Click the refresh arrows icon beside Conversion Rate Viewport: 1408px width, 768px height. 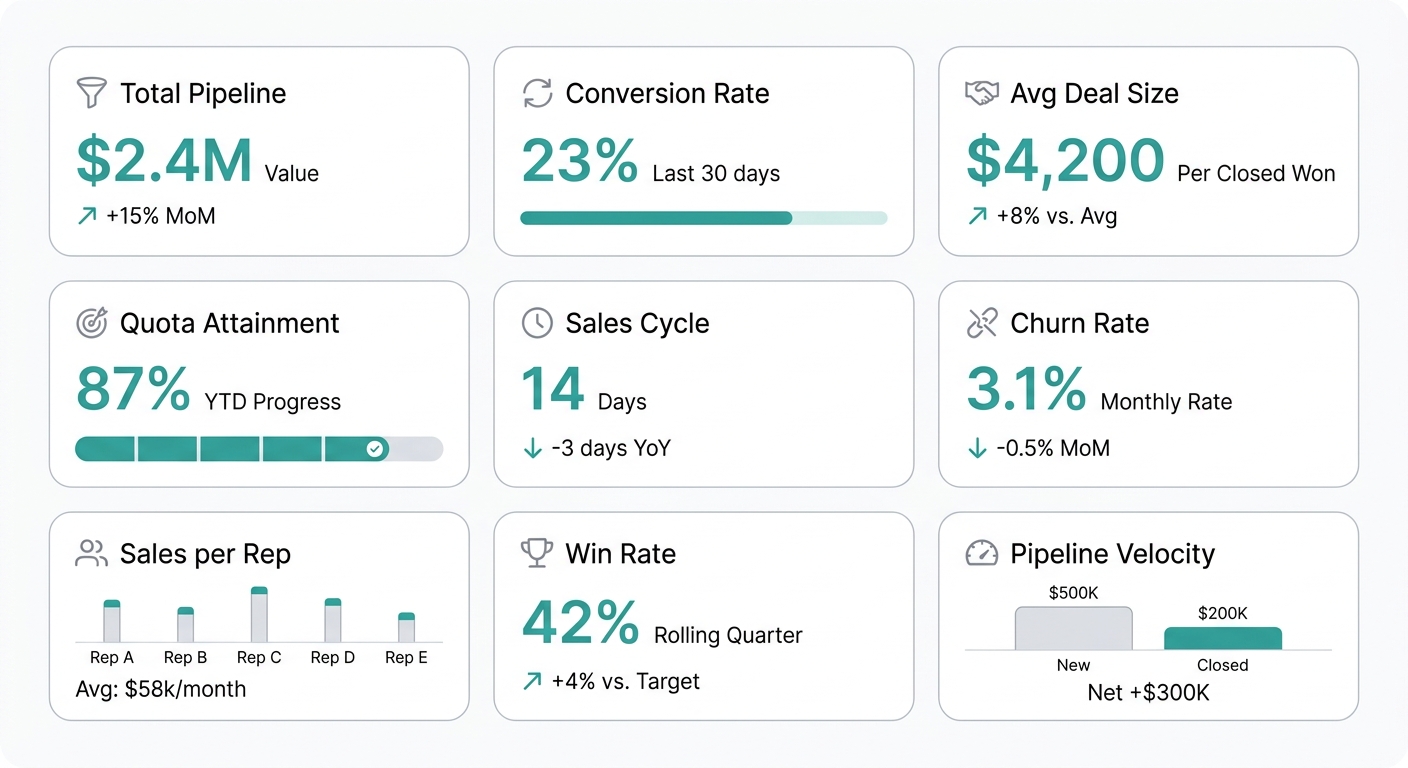tap(537, 94)
